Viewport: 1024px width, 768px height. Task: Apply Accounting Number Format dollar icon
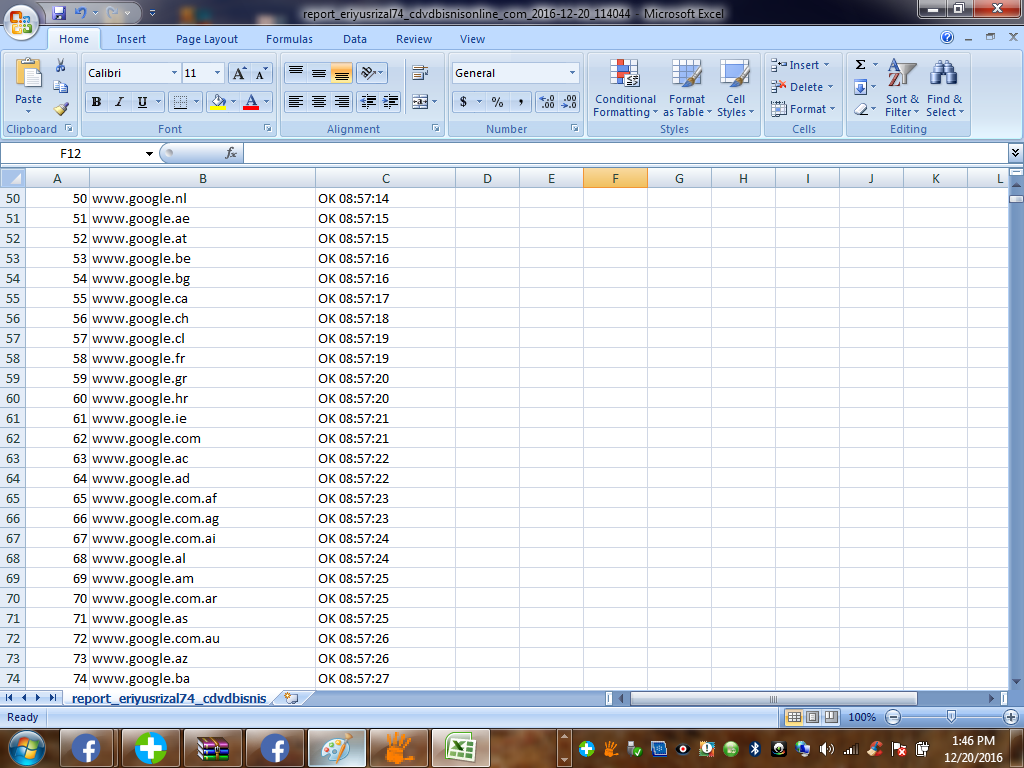pos(463,102)
